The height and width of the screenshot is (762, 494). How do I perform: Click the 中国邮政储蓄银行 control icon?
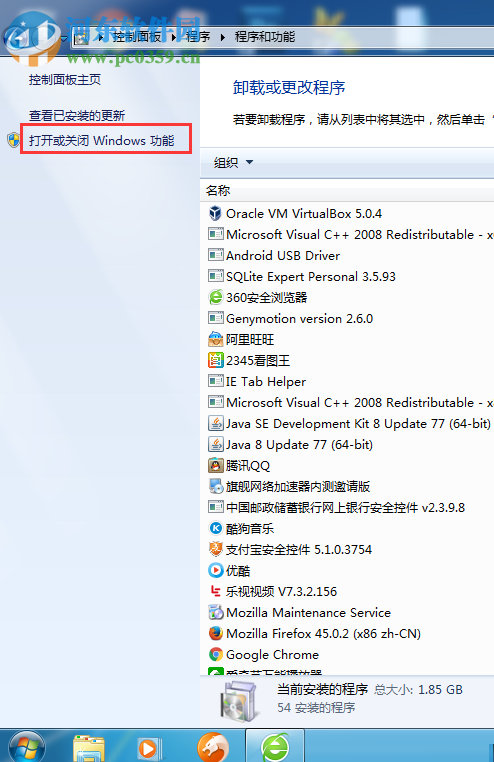coord(215,507)
